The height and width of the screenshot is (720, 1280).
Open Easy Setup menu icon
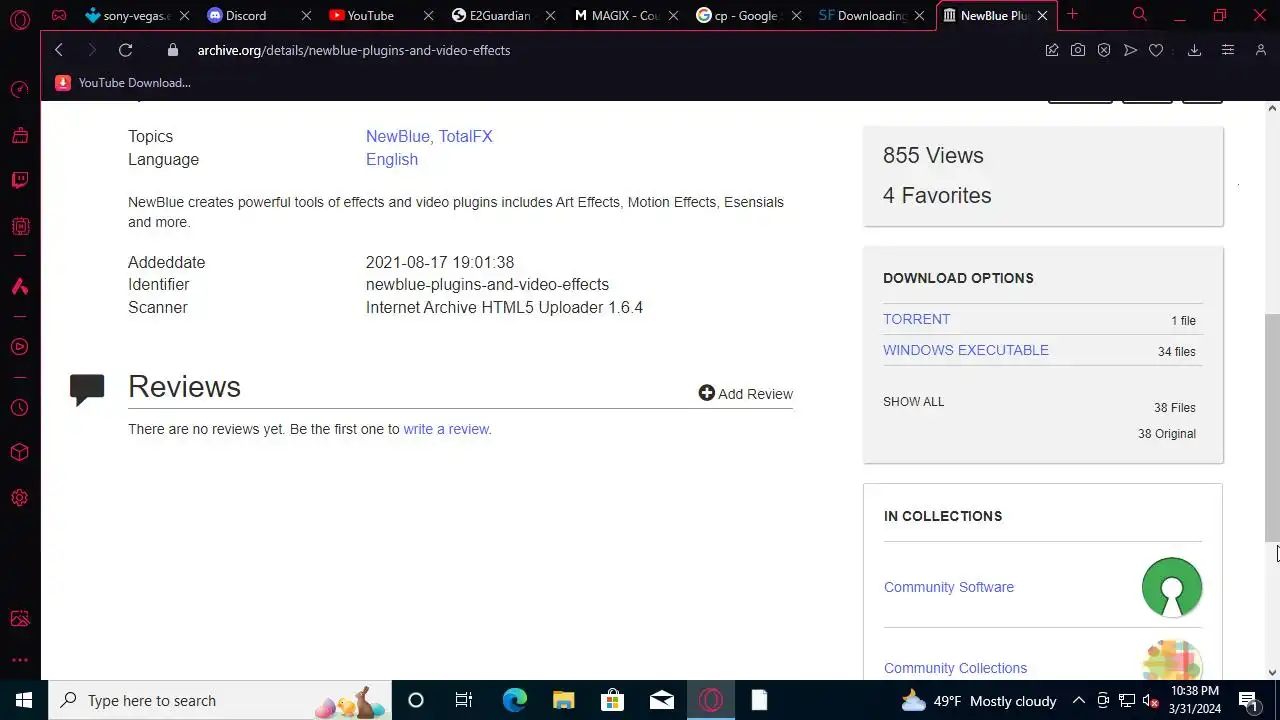1228,50
